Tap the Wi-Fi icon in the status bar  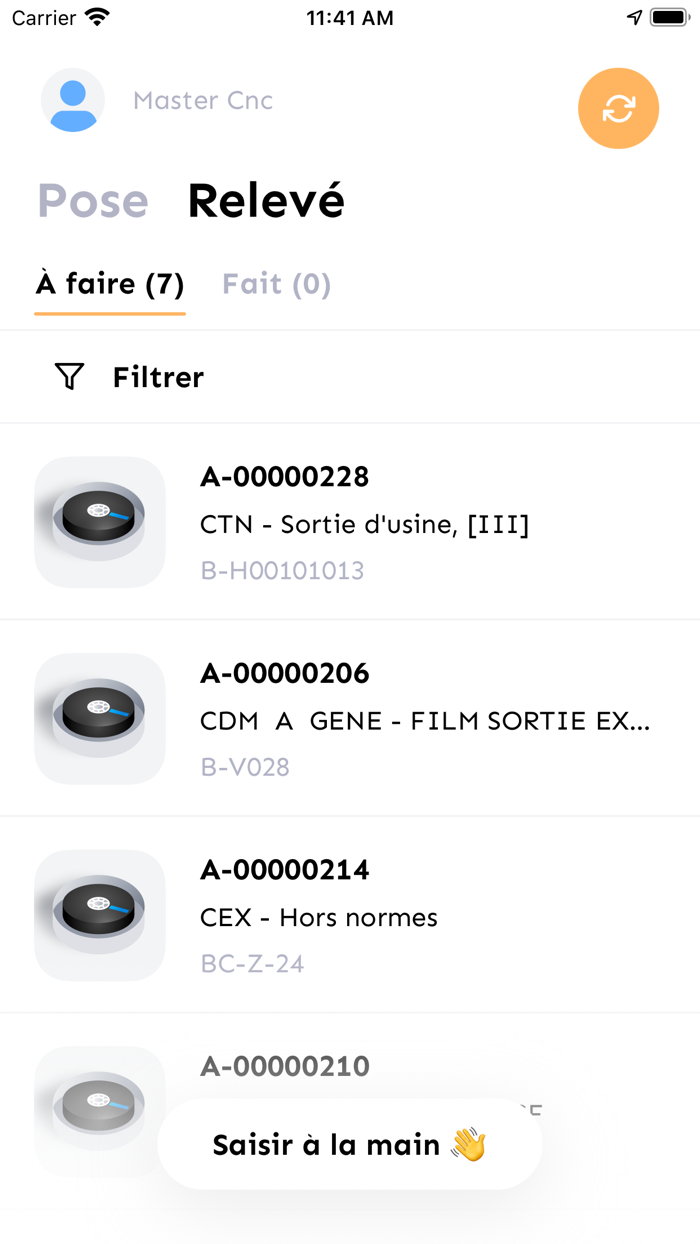point(93,16)
